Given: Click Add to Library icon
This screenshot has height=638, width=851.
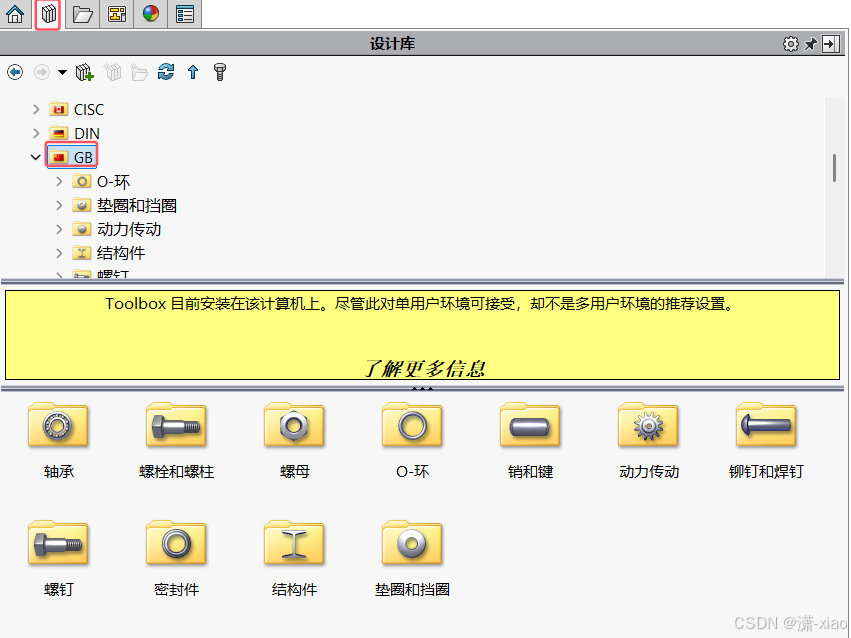Looking at the screenshot, I should 84,72.
